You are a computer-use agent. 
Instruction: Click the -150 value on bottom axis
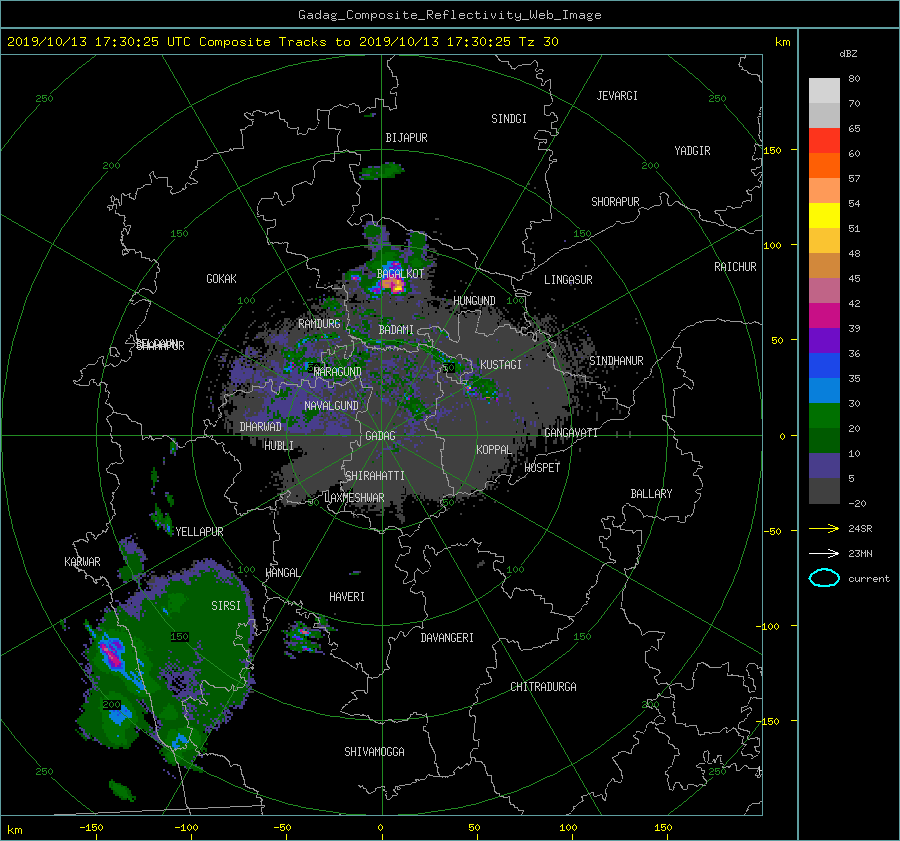(91, 828)
